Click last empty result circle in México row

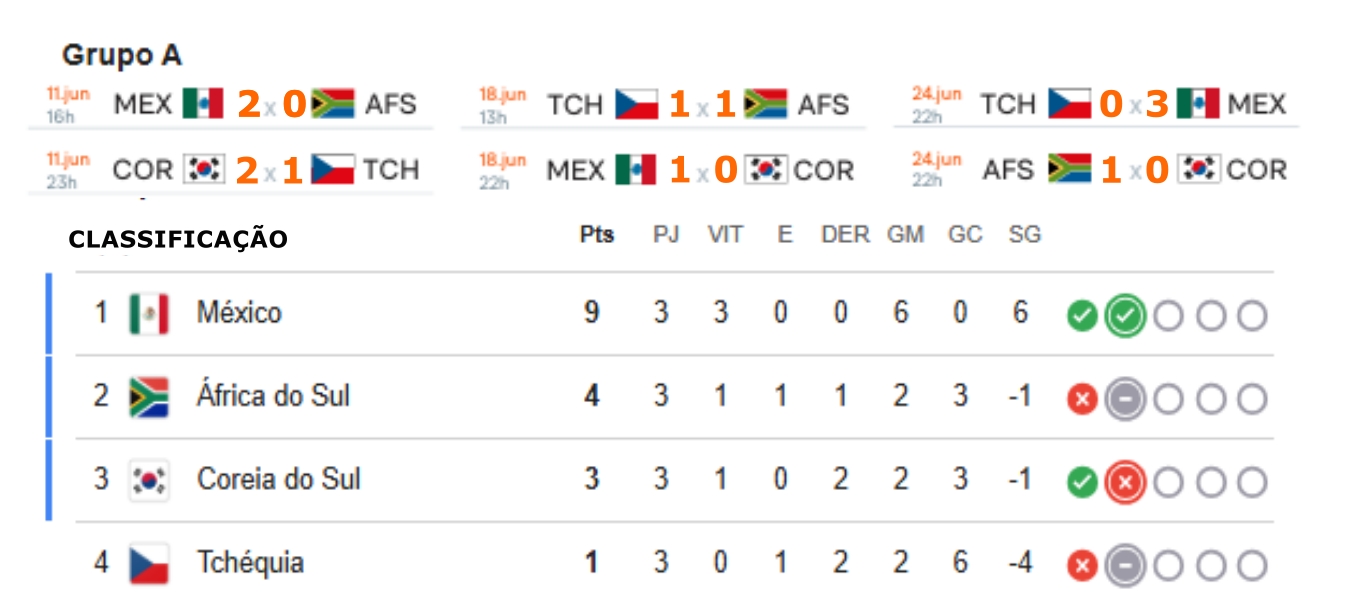[x=1252, y=317]
